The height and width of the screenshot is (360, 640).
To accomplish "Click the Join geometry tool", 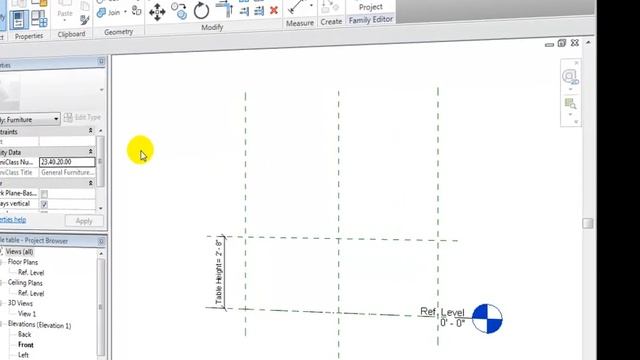I will pyautogui.click(x=109, y=12).
